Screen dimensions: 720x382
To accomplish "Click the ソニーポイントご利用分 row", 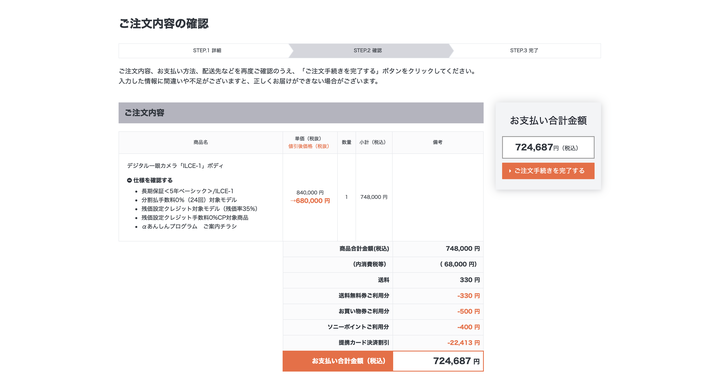I will pos(383,327).
